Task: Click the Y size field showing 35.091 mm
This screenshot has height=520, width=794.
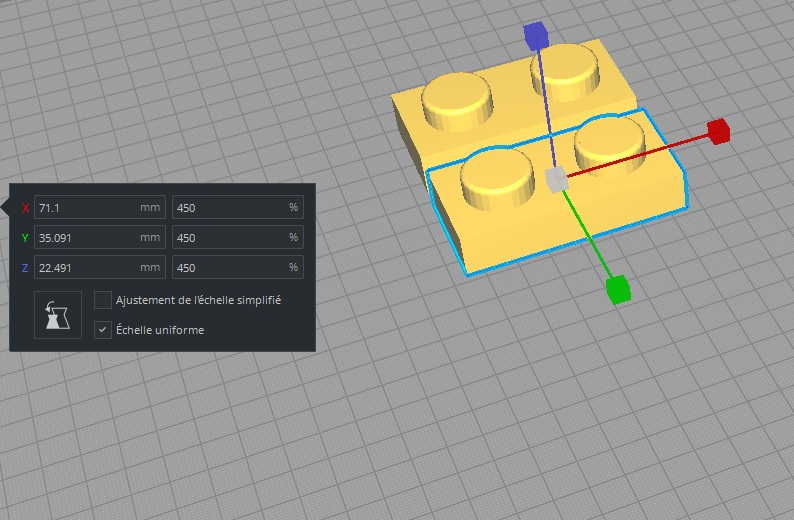Action: (100, 237)
